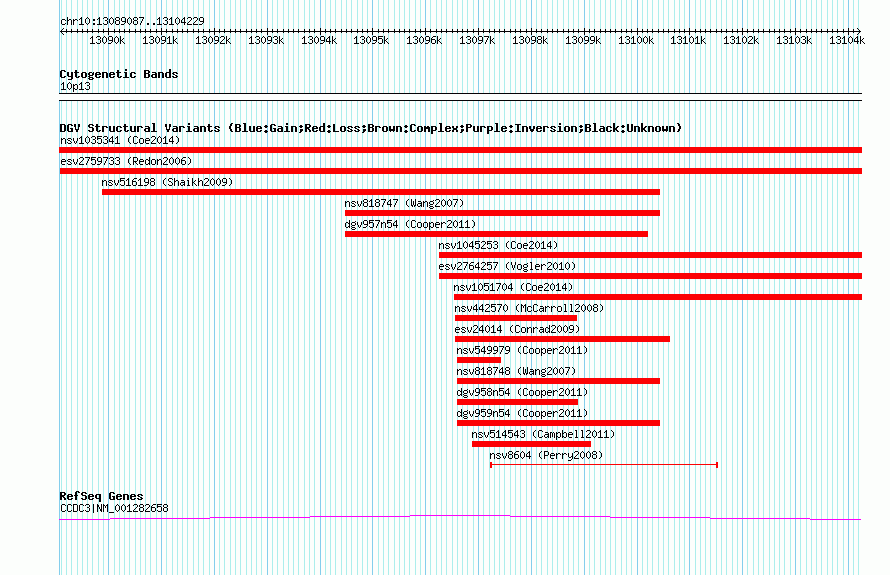Screen dimensions: 890x575
Task: Click the 13097k ruler position
Action: pos(477,40)
